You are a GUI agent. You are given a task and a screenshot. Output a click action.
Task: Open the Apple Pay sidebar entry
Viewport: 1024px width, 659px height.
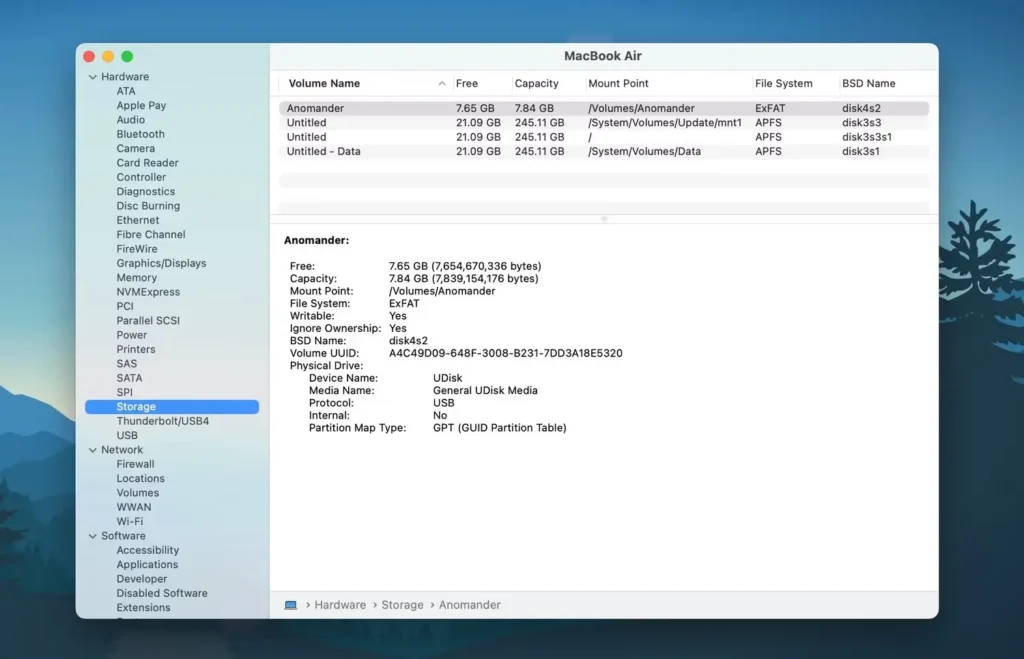[x=141, y=106]
